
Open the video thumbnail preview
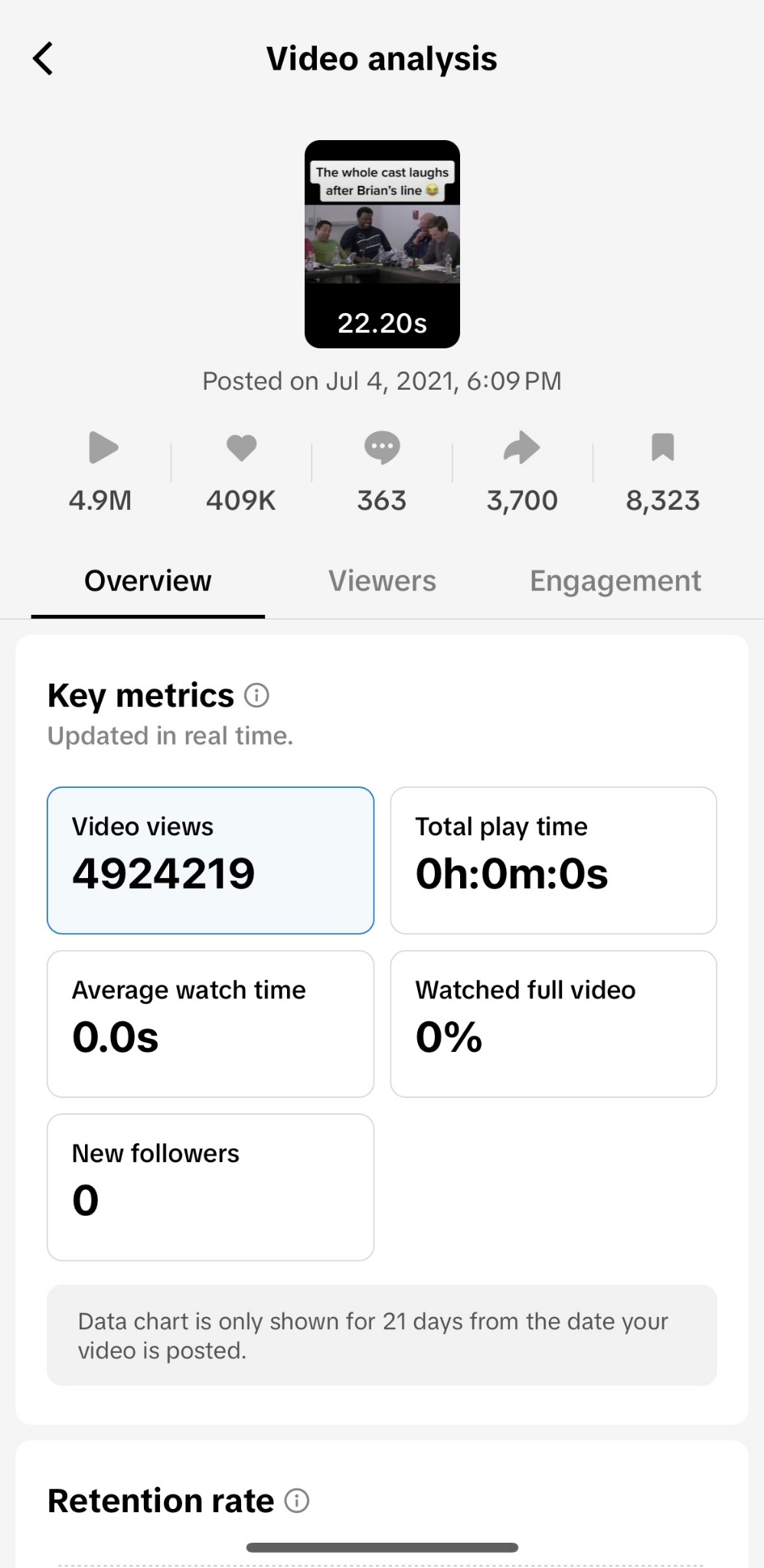382,243
